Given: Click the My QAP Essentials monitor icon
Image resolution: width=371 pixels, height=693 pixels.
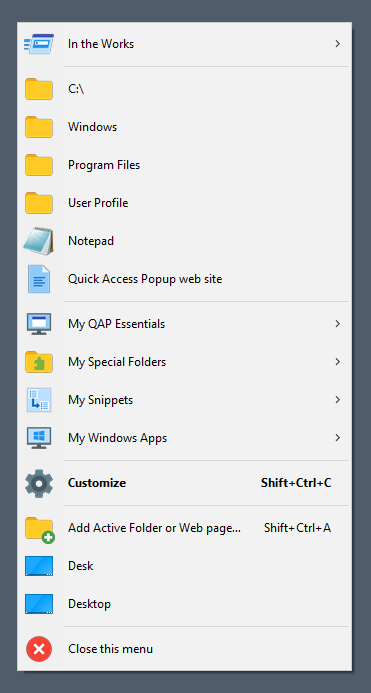Looking at the screenshot, I should (39, 324).
